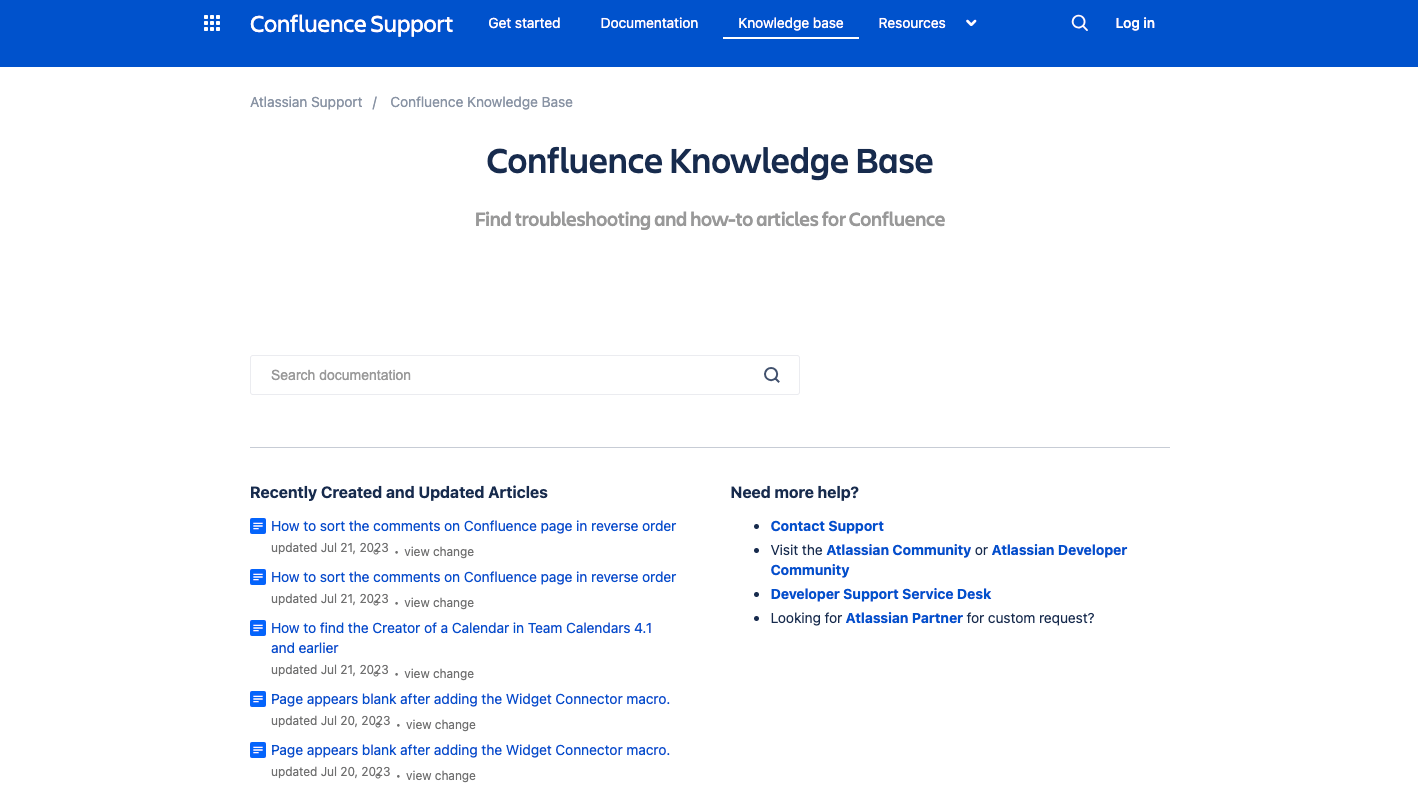1418x787 pixels.
Task: Click the page icon next to the last listed article
Action: pos(258,750)
